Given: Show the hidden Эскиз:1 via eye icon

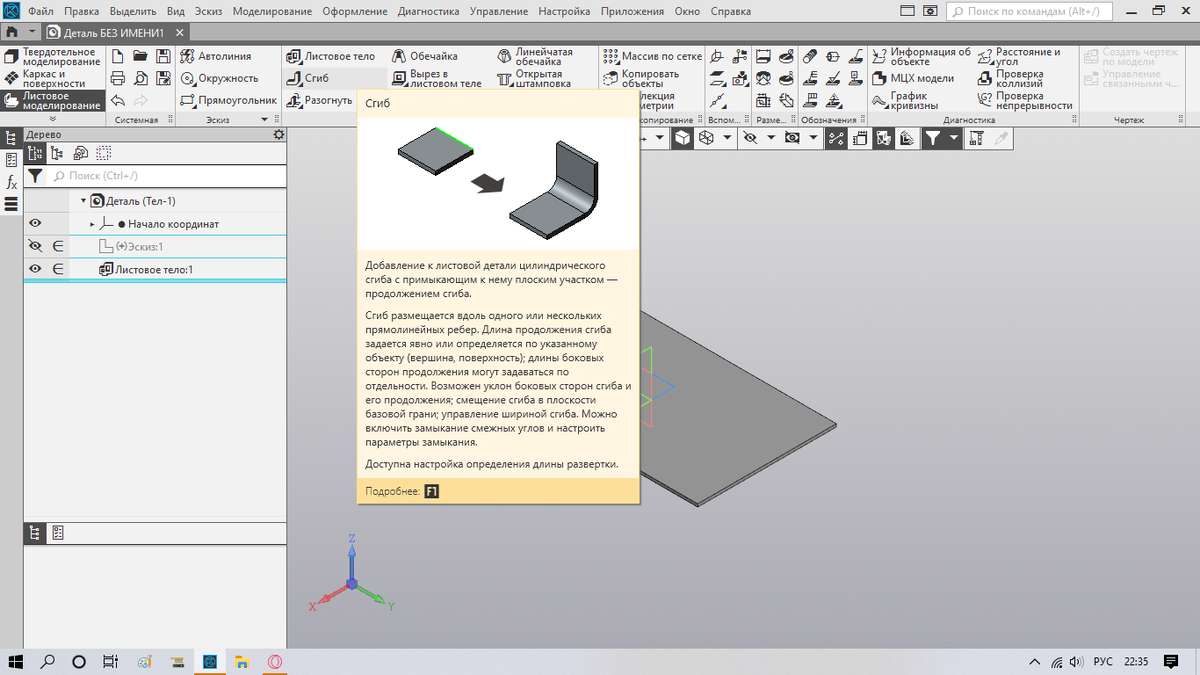Looking at the screenshot, I should [35, 246].
